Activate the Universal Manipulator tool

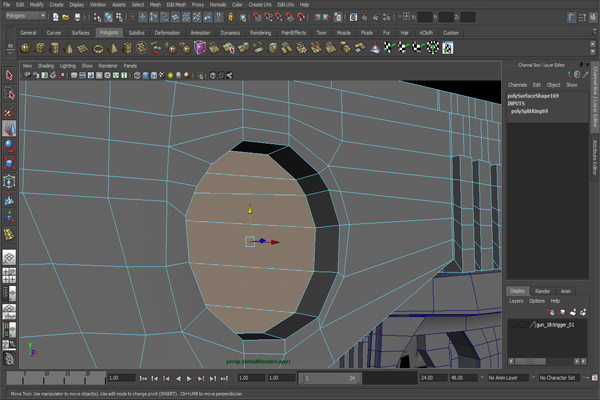click(9, 181)
